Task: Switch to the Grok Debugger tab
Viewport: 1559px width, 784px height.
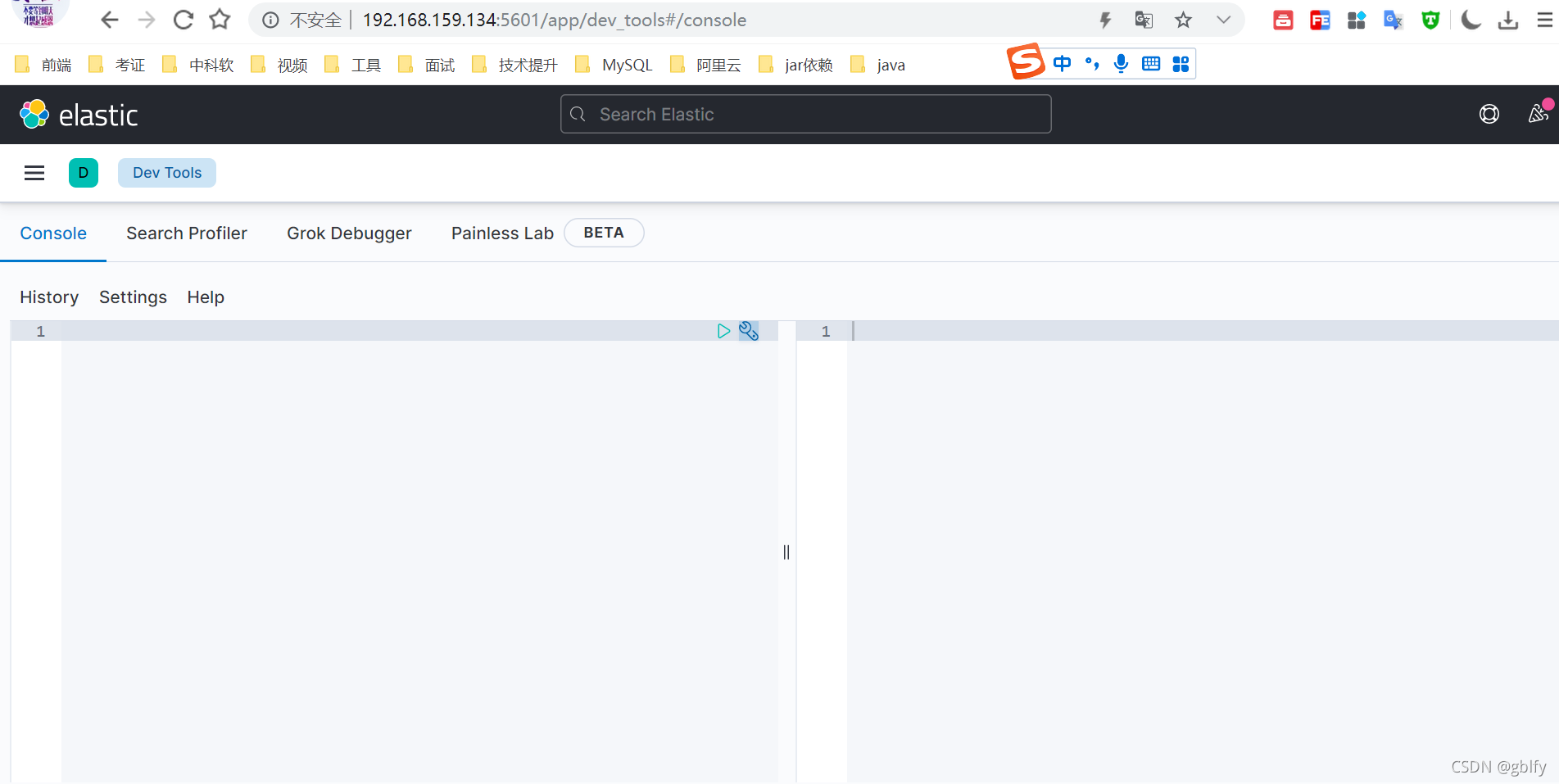Action: pyautogui.click(x=349, y=233)
